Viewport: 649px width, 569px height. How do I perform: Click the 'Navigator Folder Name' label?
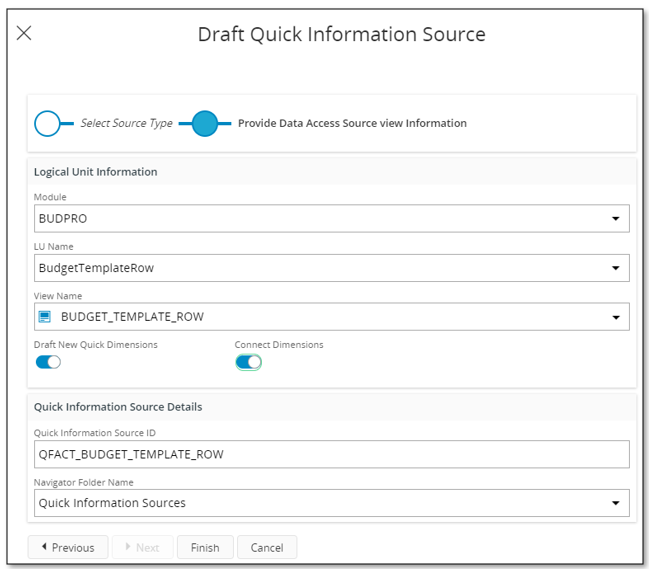point(84,483)
